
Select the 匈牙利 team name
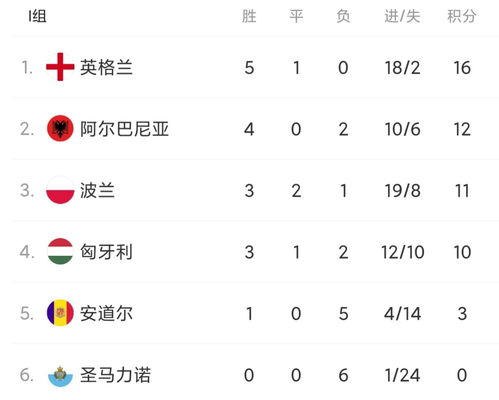[x=106, y=252]
